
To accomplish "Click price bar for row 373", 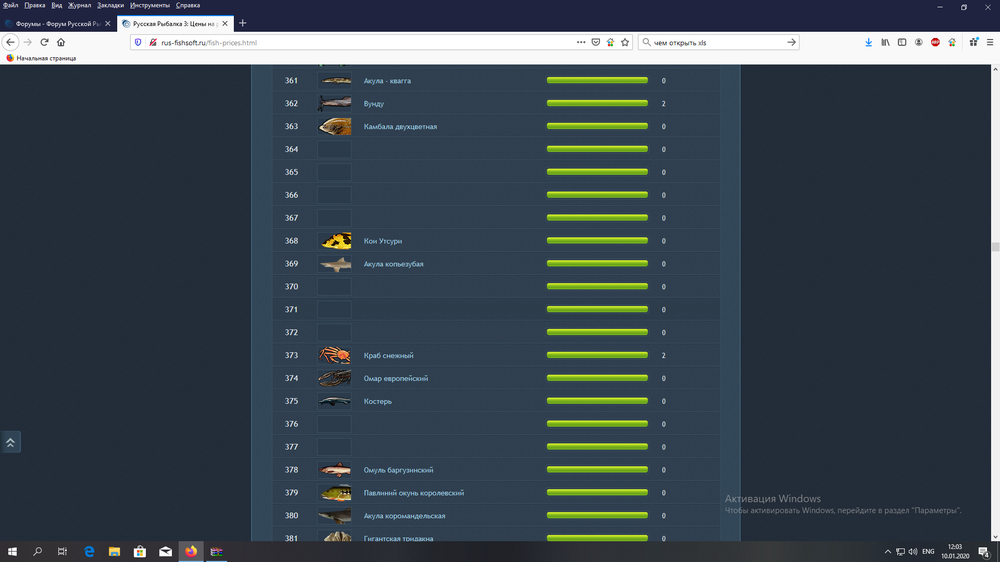I will pyautogui.click(x=597, y=355).
